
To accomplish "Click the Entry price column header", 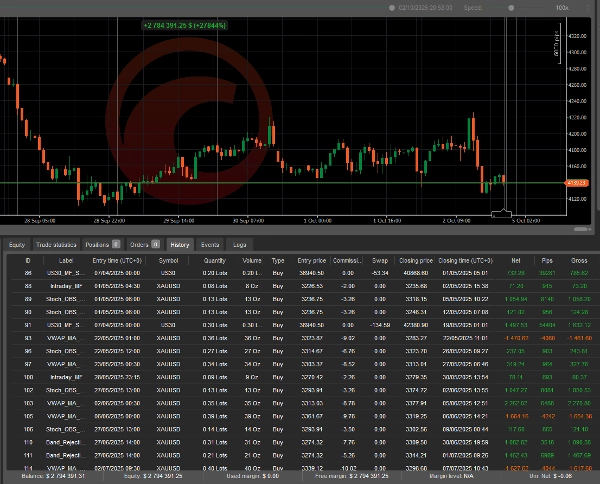I will 312,261.
